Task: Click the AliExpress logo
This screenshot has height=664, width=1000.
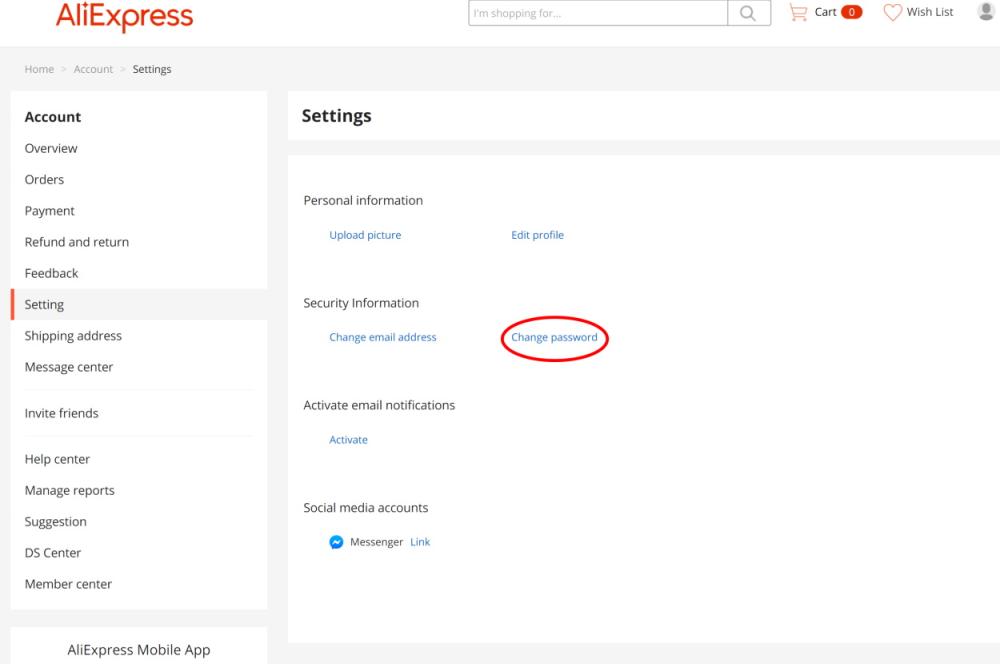Action: pos(124,16)
